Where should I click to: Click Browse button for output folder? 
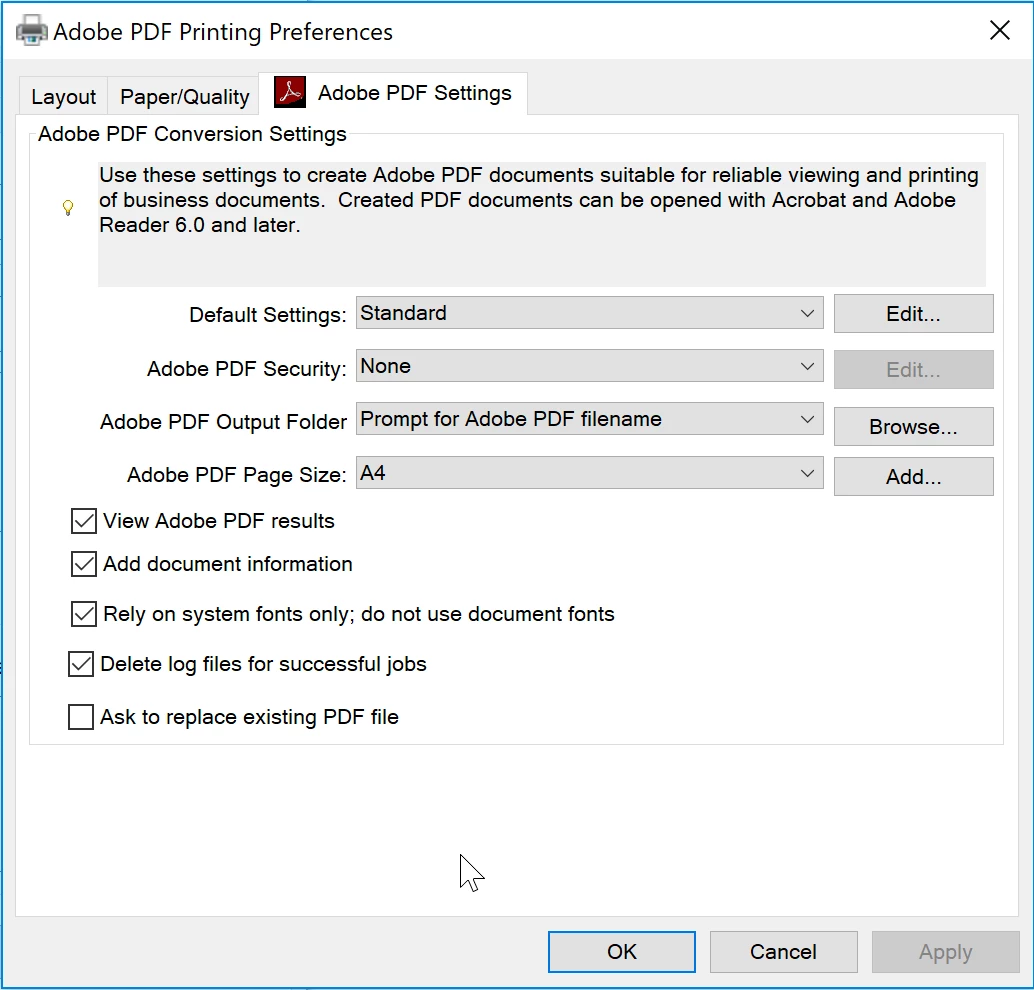(913, 427)
